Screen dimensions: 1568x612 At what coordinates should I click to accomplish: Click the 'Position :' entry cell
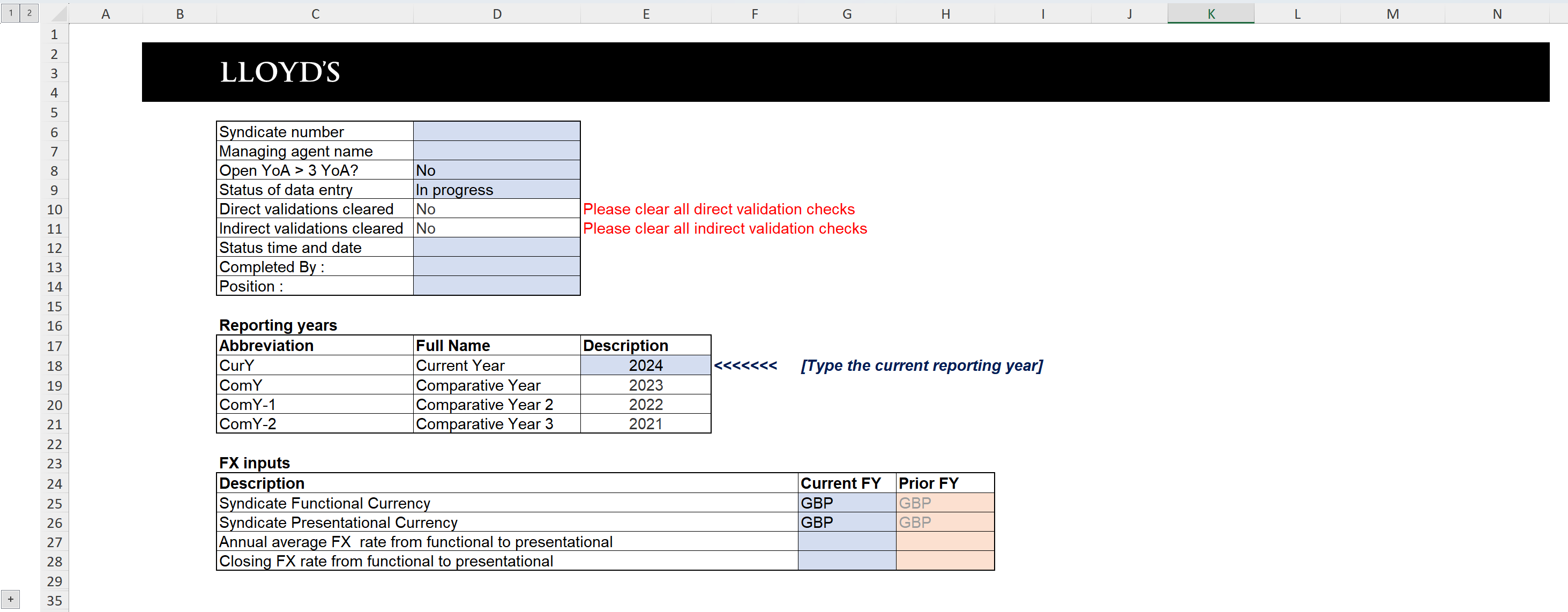point(496,286)
